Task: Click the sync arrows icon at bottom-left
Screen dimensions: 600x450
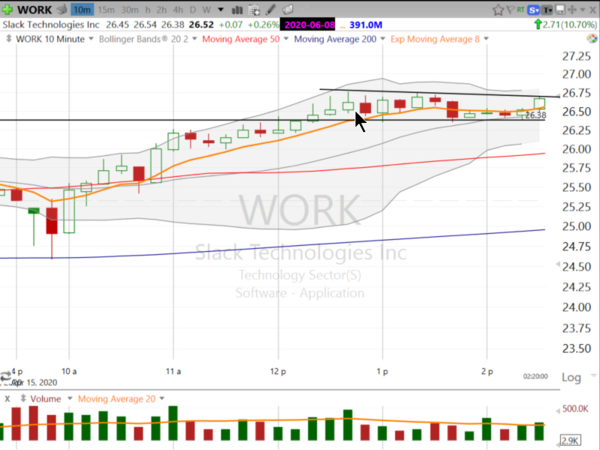Action: point(5,376)
